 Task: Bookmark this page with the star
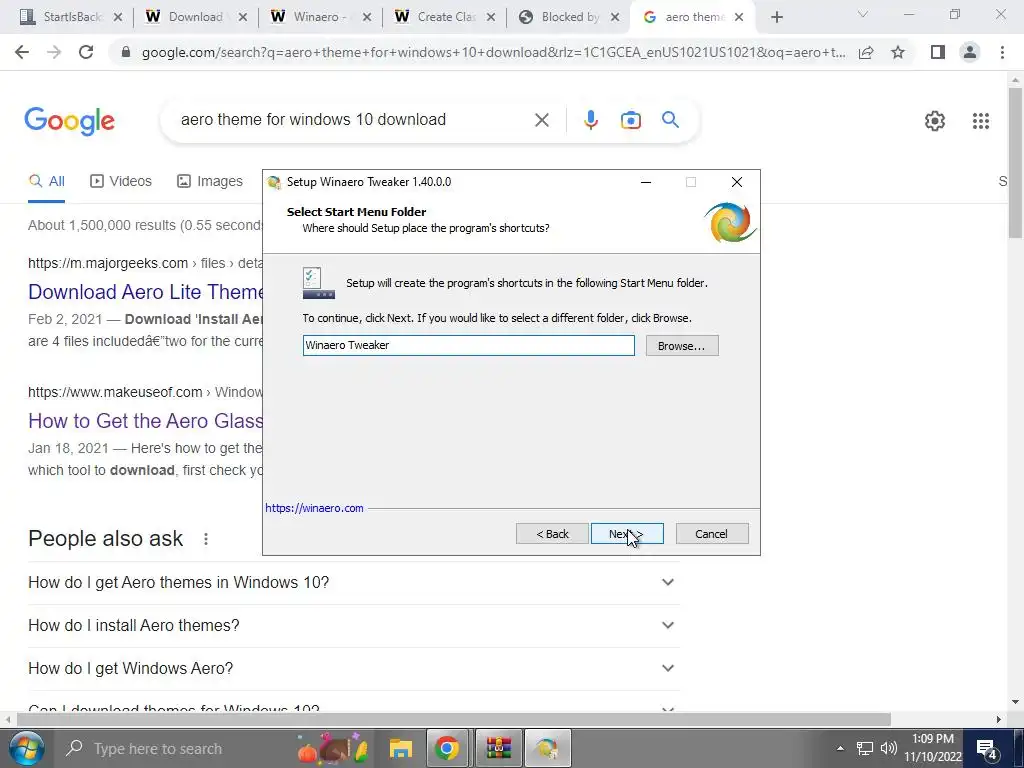tap(898, 52)
